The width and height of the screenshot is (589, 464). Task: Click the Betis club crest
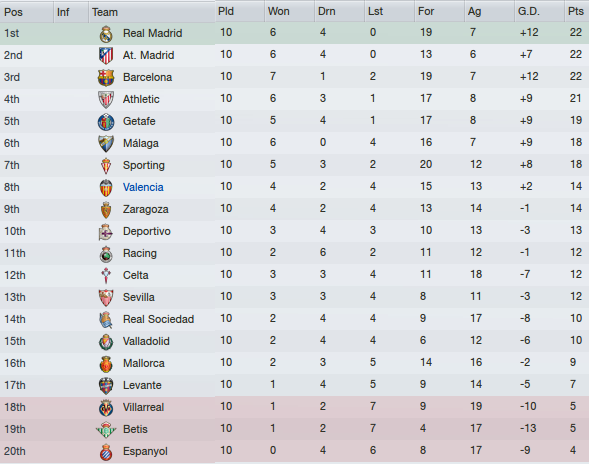pos(106,429)
